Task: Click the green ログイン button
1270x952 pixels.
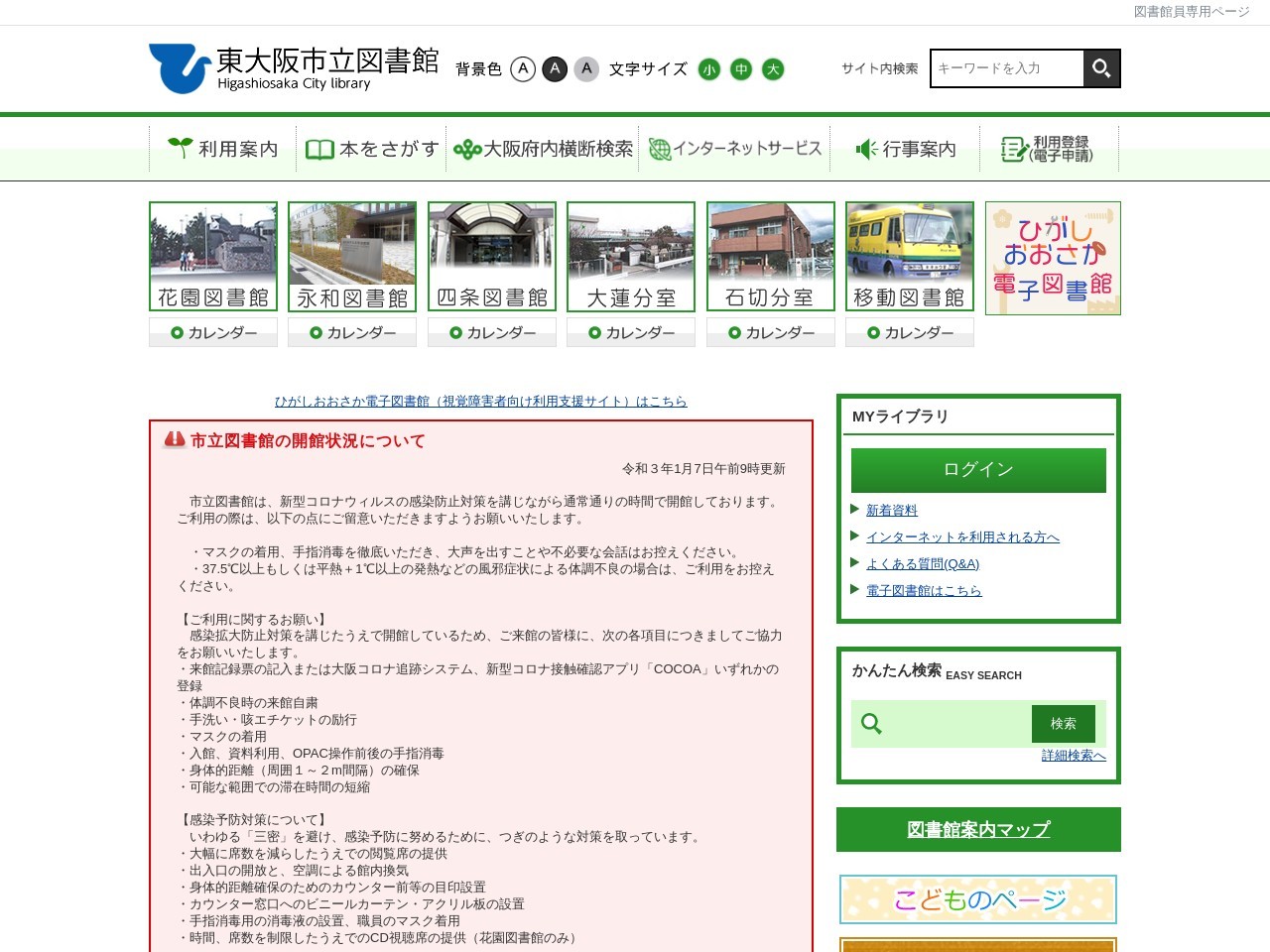Action: click(978, 470)
